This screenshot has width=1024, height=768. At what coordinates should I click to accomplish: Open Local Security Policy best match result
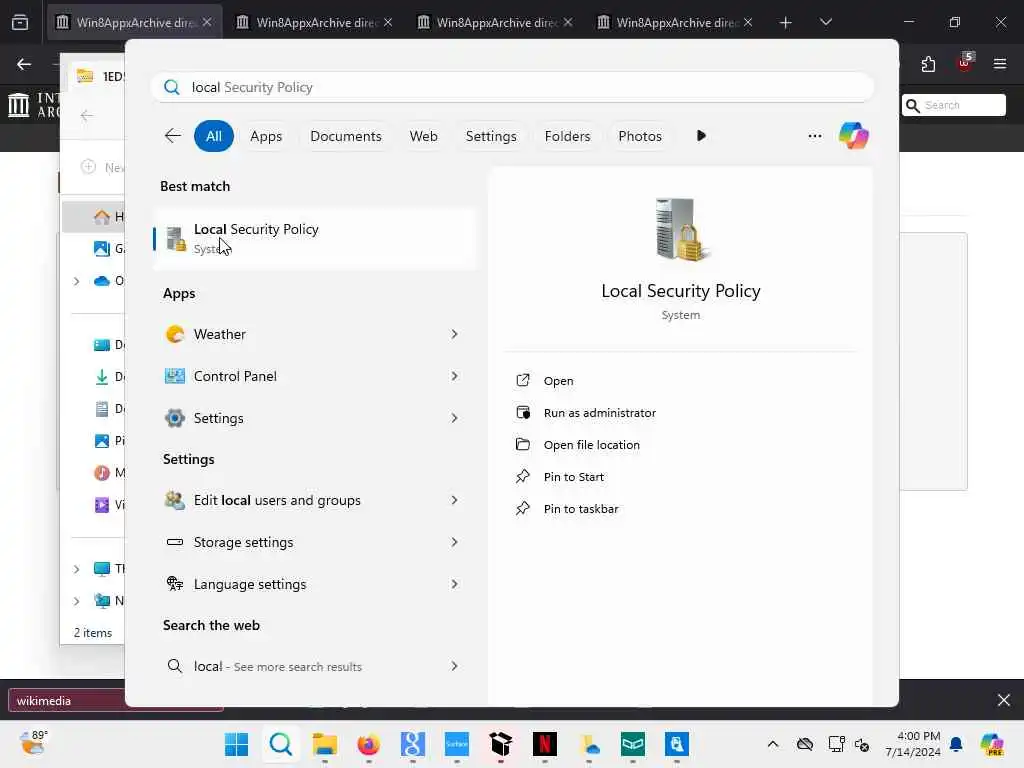click(x=316, y=238)
